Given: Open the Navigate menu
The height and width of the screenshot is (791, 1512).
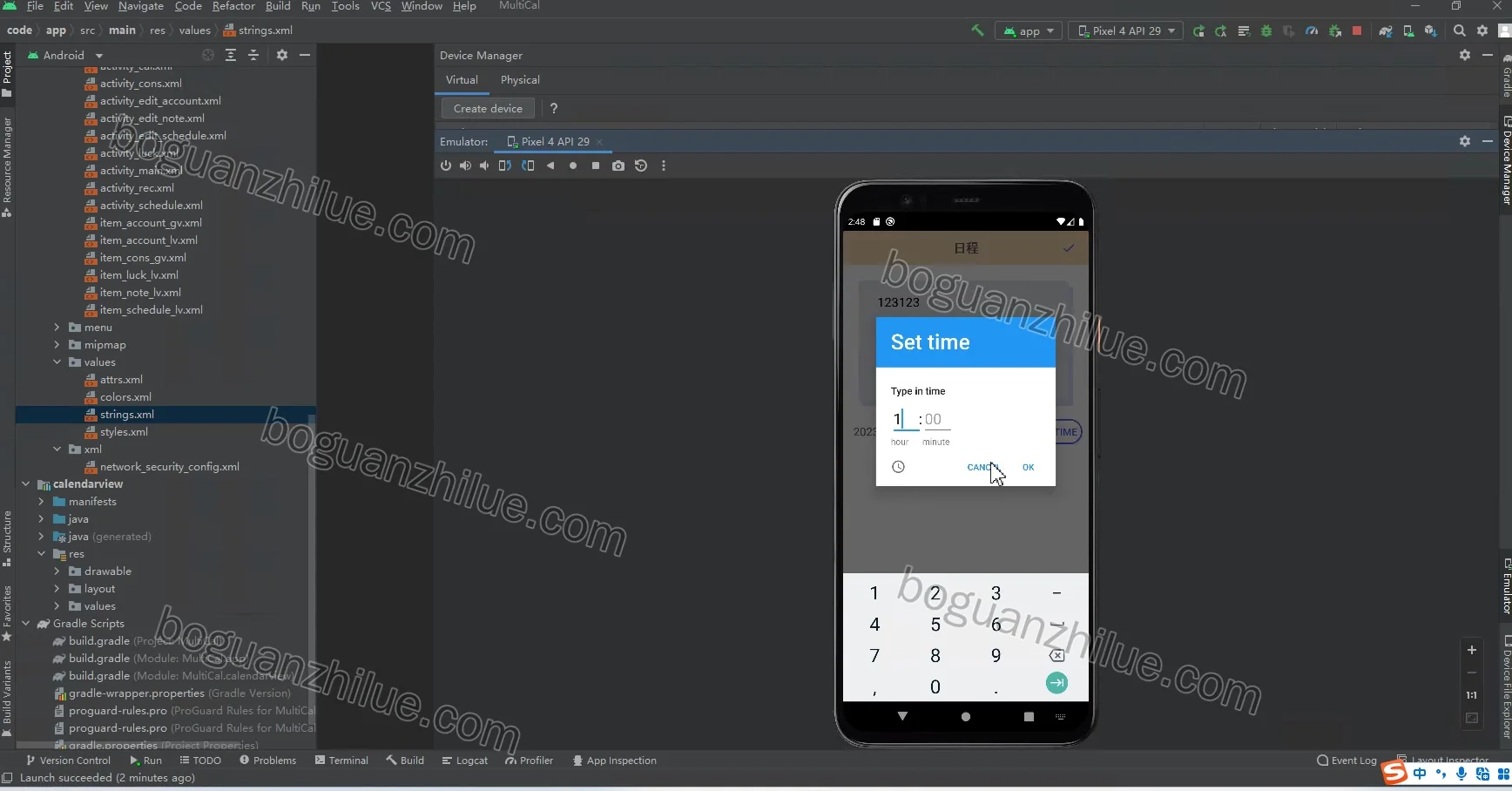Looking at the screenshot, I should (x=141, y=6).
